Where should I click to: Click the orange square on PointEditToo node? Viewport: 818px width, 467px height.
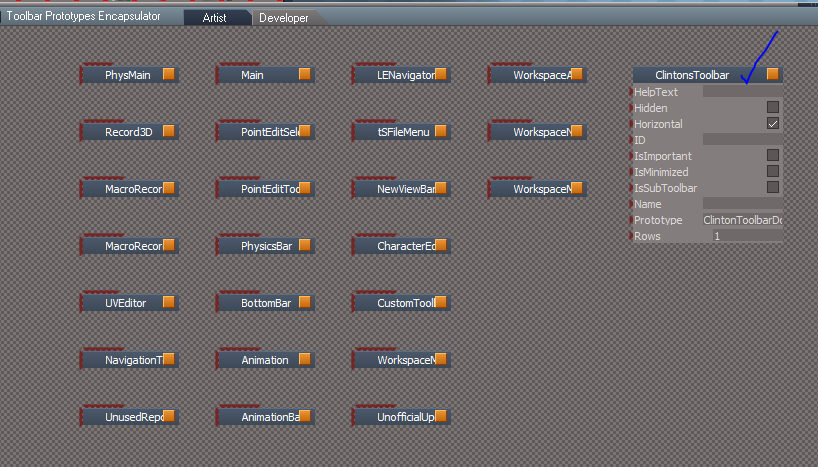305,188
